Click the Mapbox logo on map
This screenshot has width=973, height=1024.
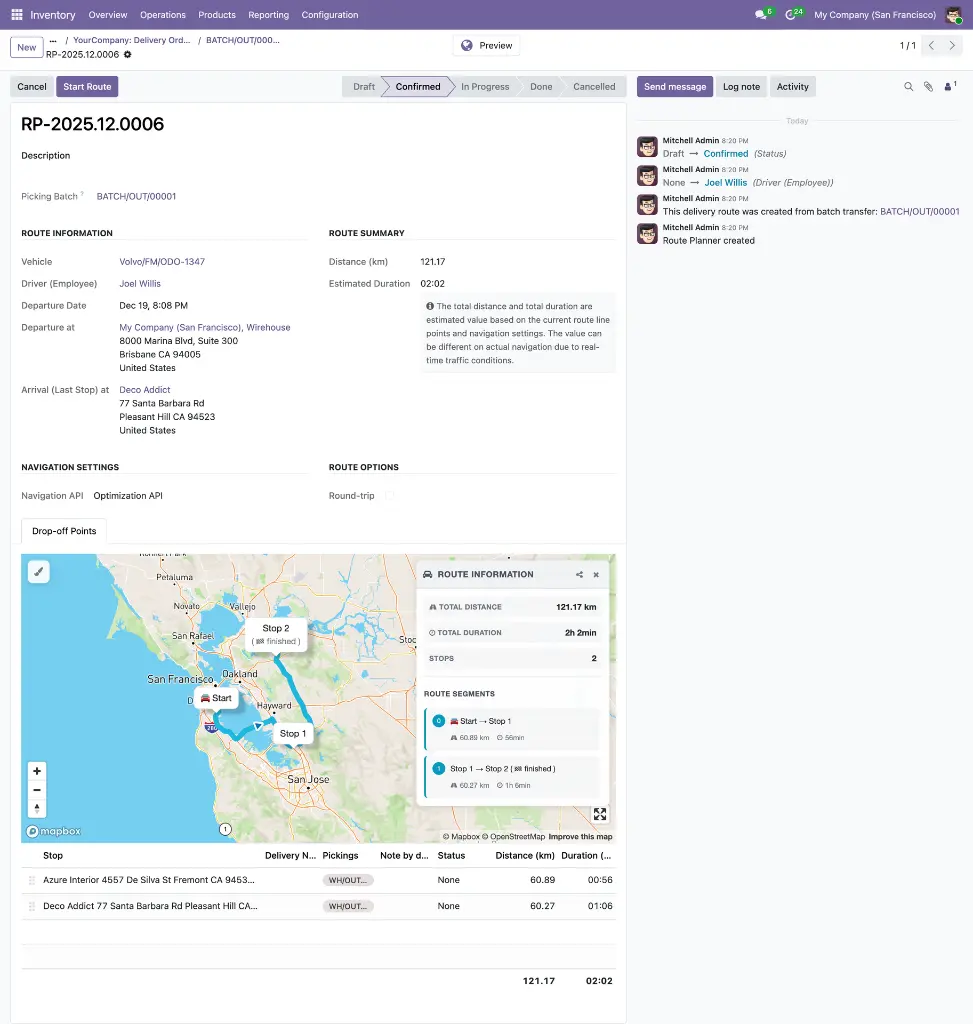pyautogui.click(x=54, y=831)
